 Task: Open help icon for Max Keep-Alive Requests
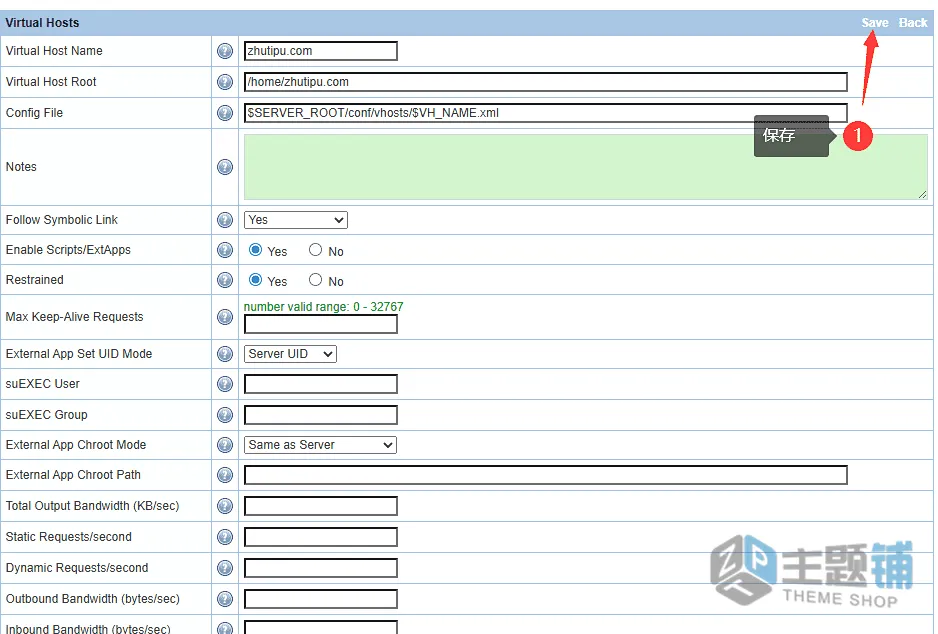(225, 317)
